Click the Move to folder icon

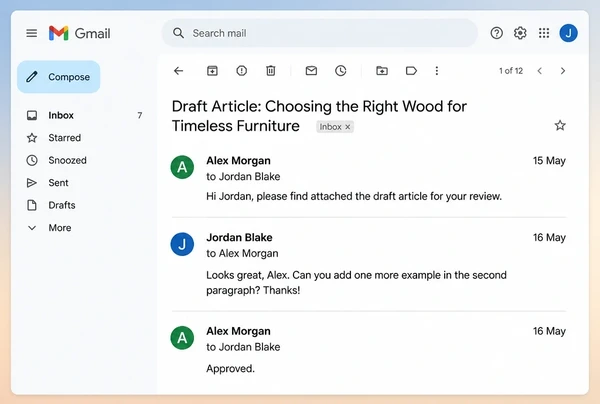382,71
